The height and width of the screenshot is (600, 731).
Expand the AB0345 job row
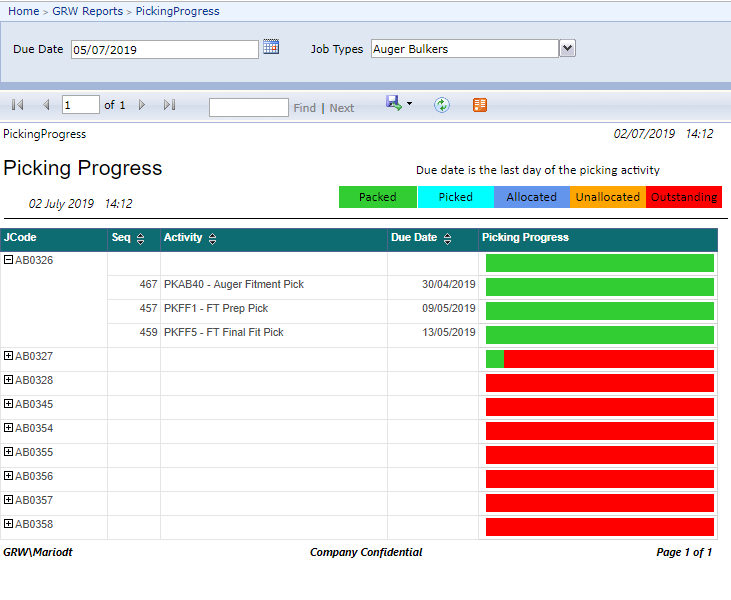point(9,404)
